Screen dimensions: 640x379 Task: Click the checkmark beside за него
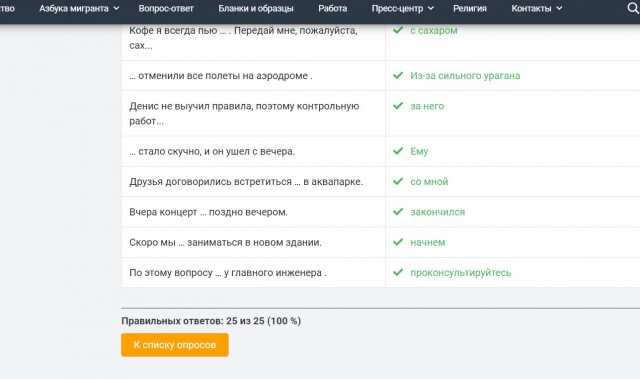398,106
